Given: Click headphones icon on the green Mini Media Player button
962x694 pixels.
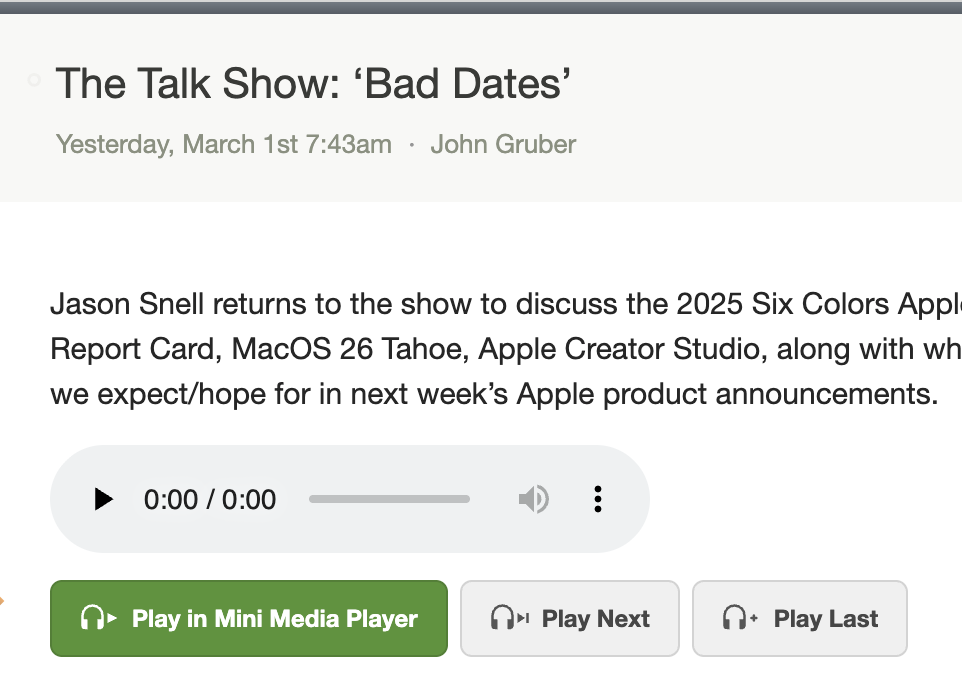Looking at the screenshot, I should (x=98, y=619).
